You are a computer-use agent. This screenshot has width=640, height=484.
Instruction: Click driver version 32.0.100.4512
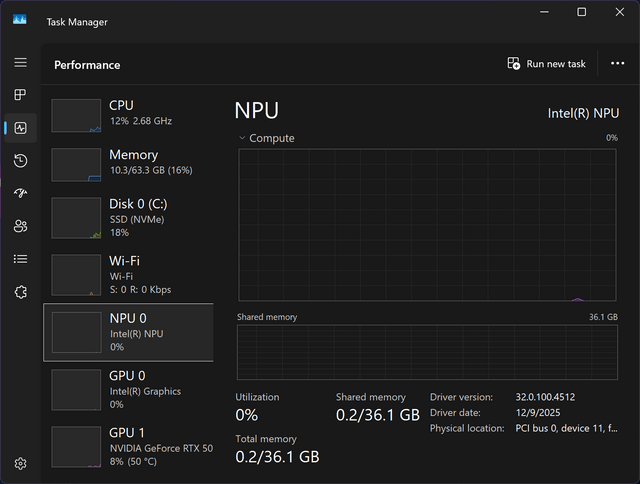(x=545, y=397)
